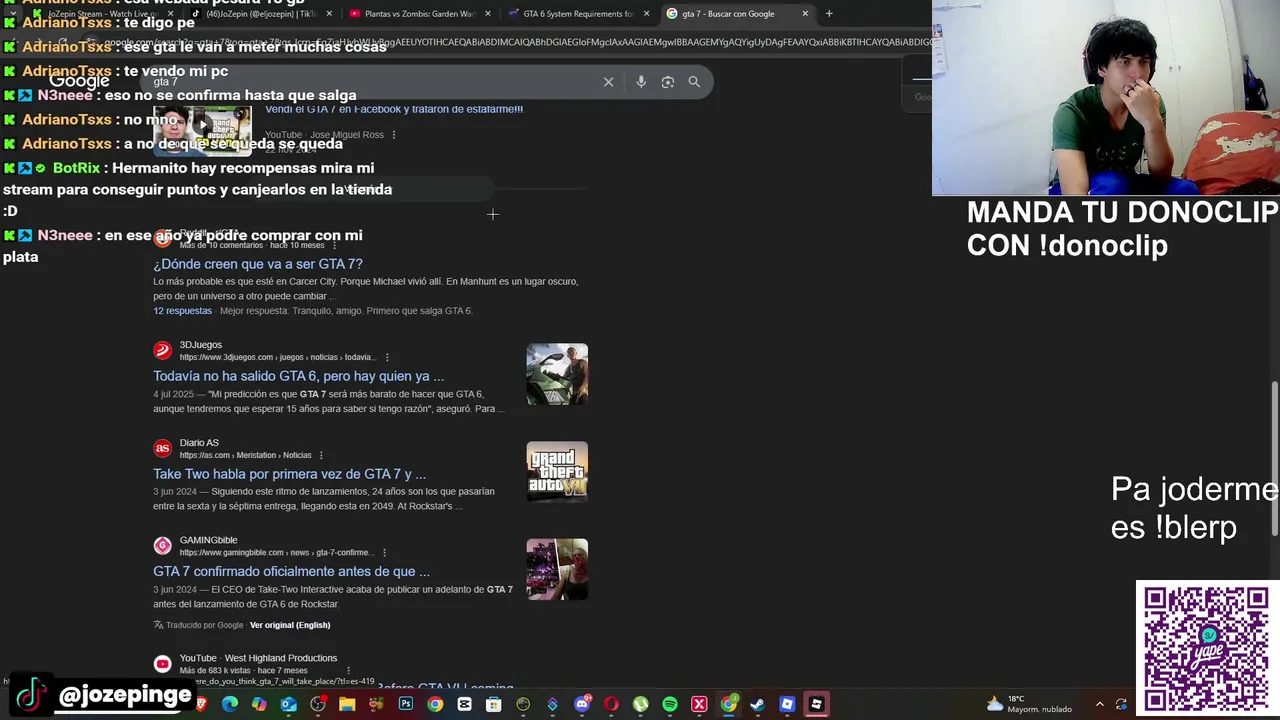Launch Photoshop from the taskbar
This screenshot has width=1280, height=720.
(406, 704)
